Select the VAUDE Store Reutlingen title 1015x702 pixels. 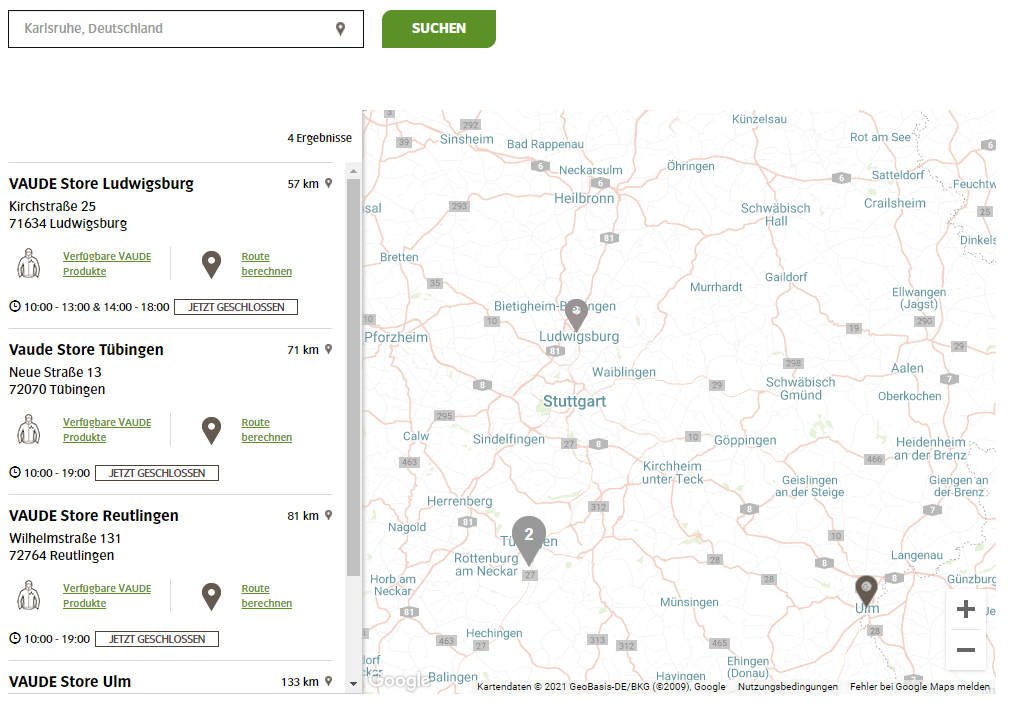tap(94, 515)
